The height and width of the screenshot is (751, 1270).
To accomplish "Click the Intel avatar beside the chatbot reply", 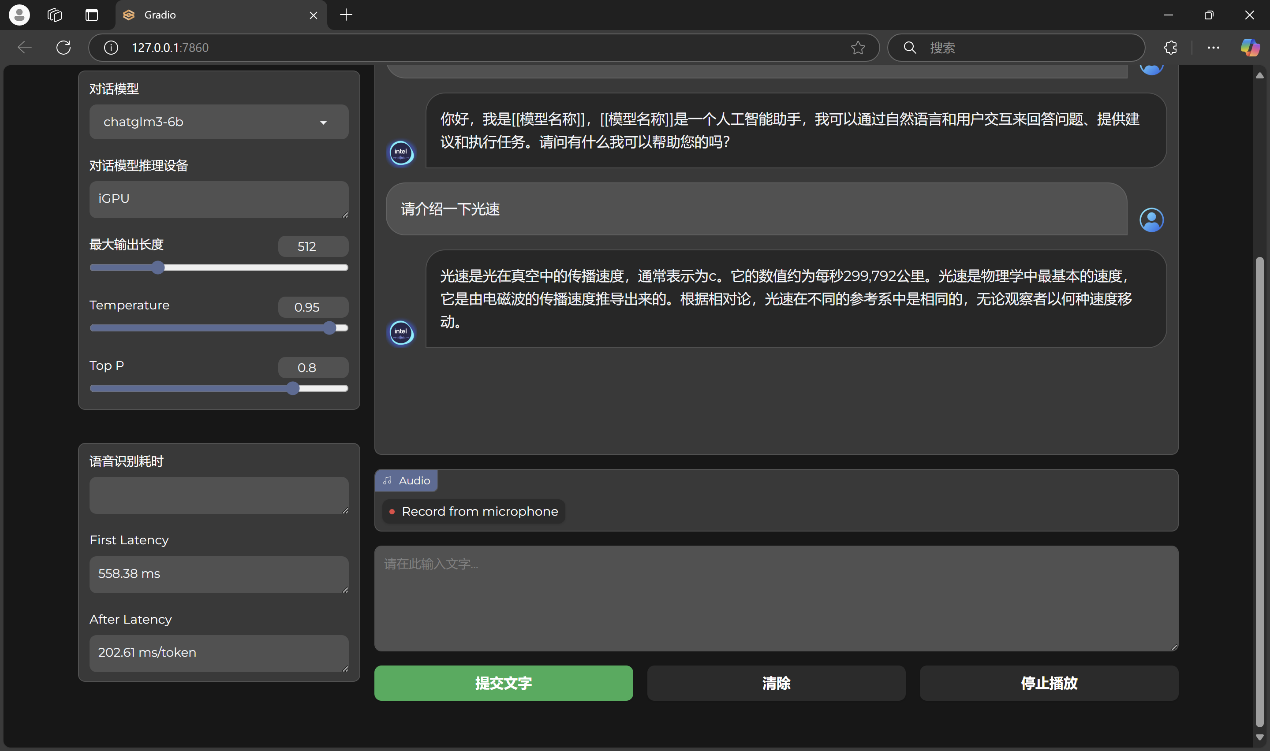I will point(400,333).
